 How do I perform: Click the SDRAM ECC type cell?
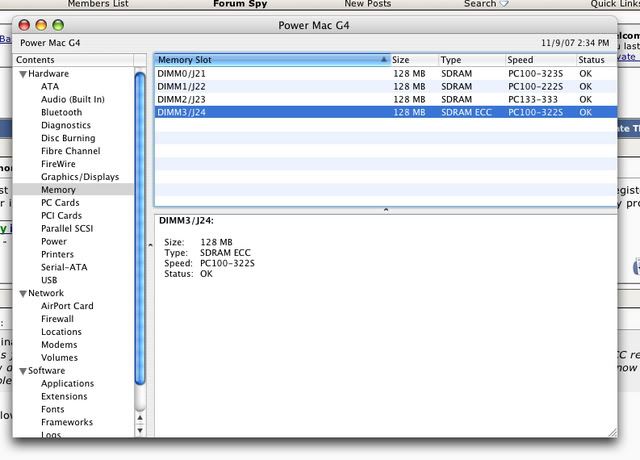(x=466, y=112)
